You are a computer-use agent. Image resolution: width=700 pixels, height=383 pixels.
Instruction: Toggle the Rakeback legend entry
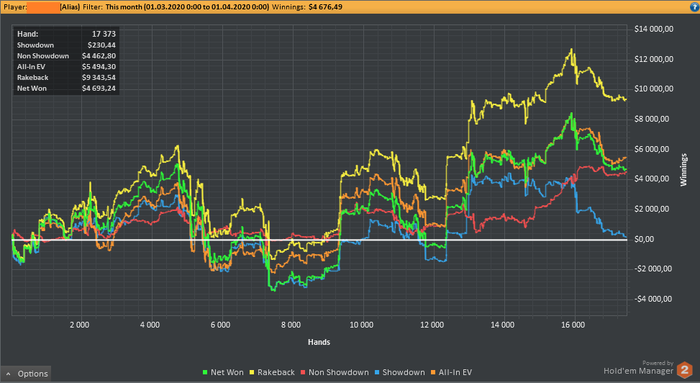[272, 372]
